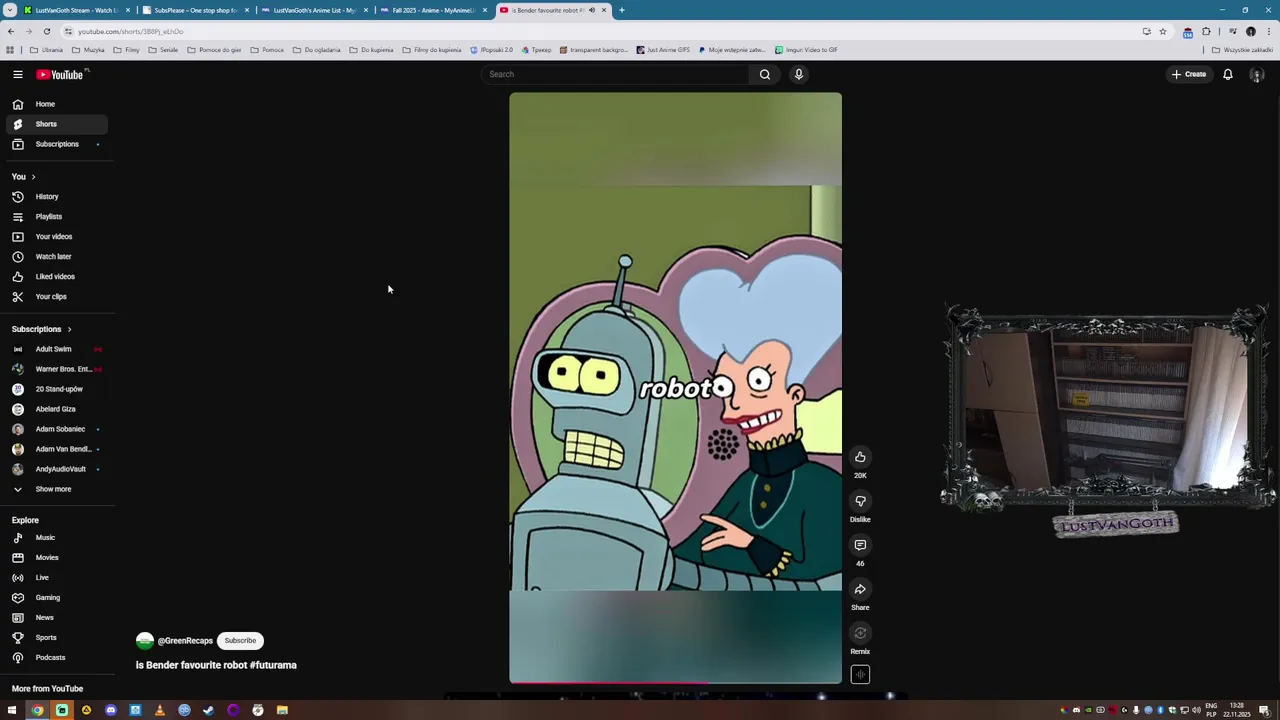Search with your voice microphone
1280x720 pixels.
point(799,74)
